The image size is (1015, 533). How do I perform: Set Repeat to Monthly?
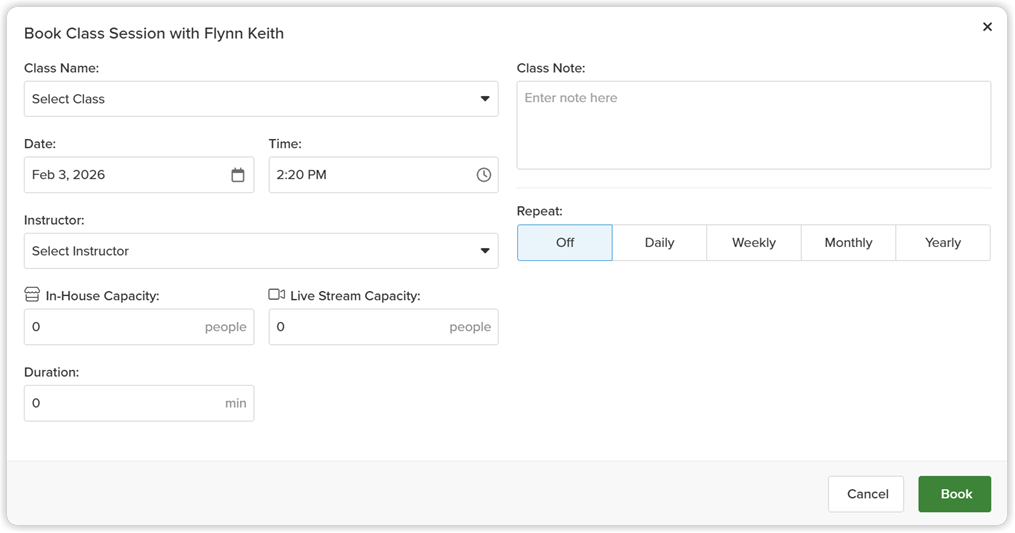click(x=848, y=243)
